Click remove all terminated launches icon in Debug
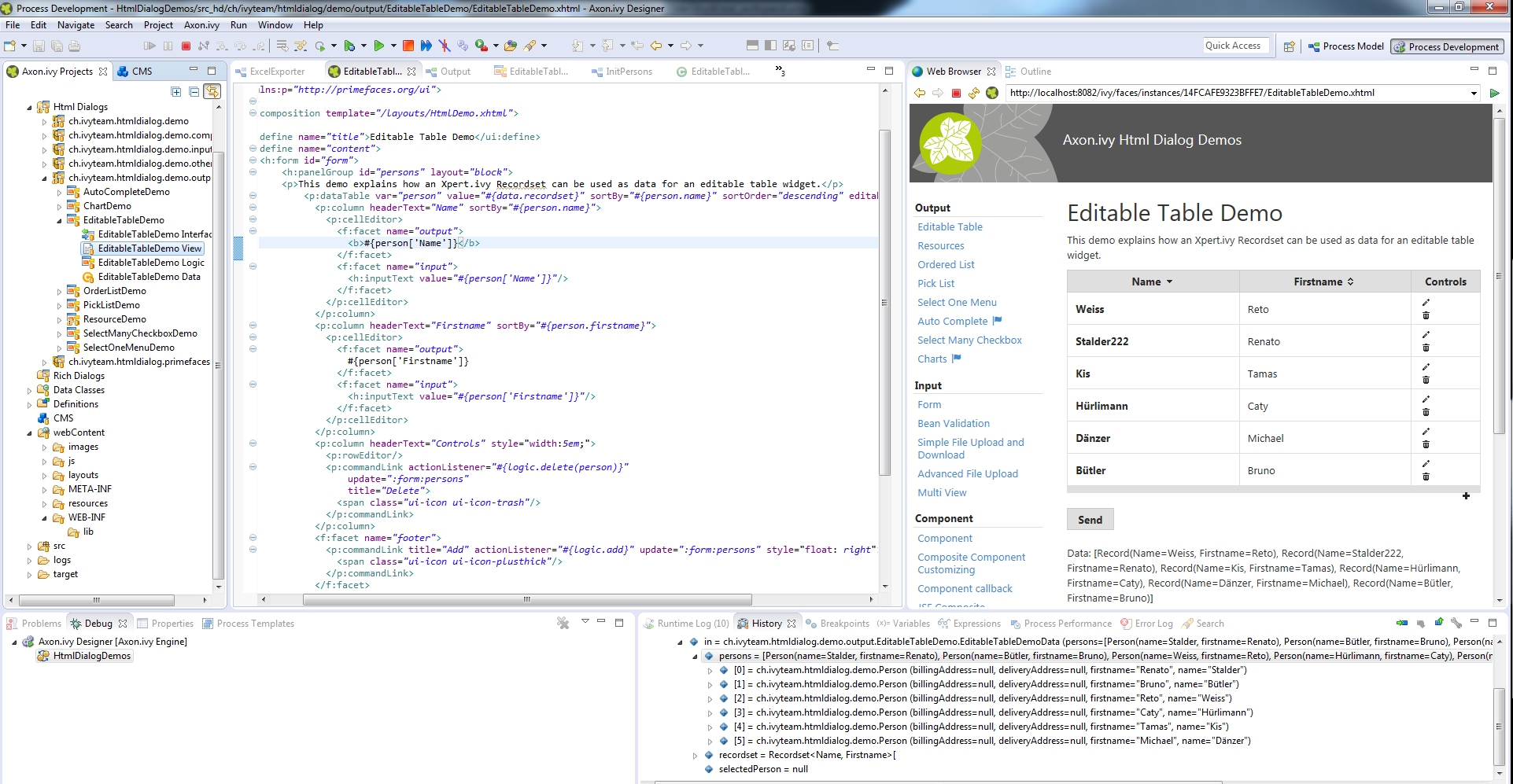Image resolution: width=1513 pixels, height=784 pixels. [563, 623]
